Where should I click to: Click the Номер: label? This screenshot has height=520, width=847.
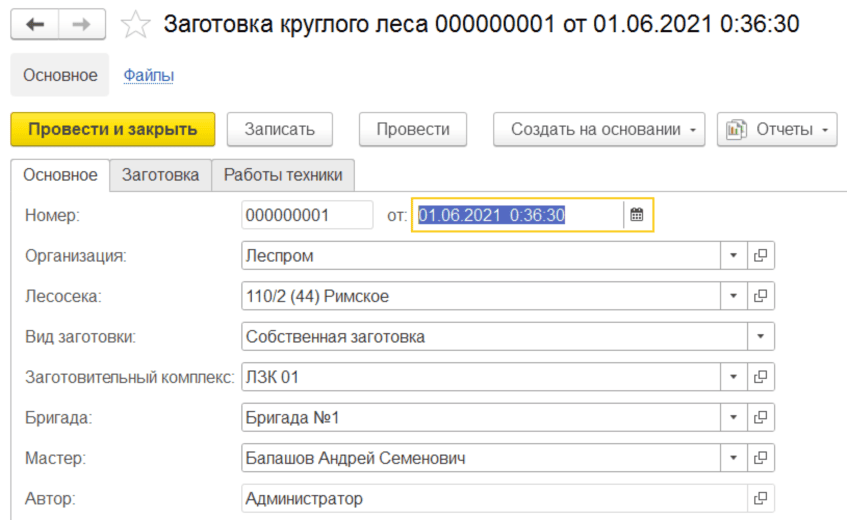click(x=52, y=215)
